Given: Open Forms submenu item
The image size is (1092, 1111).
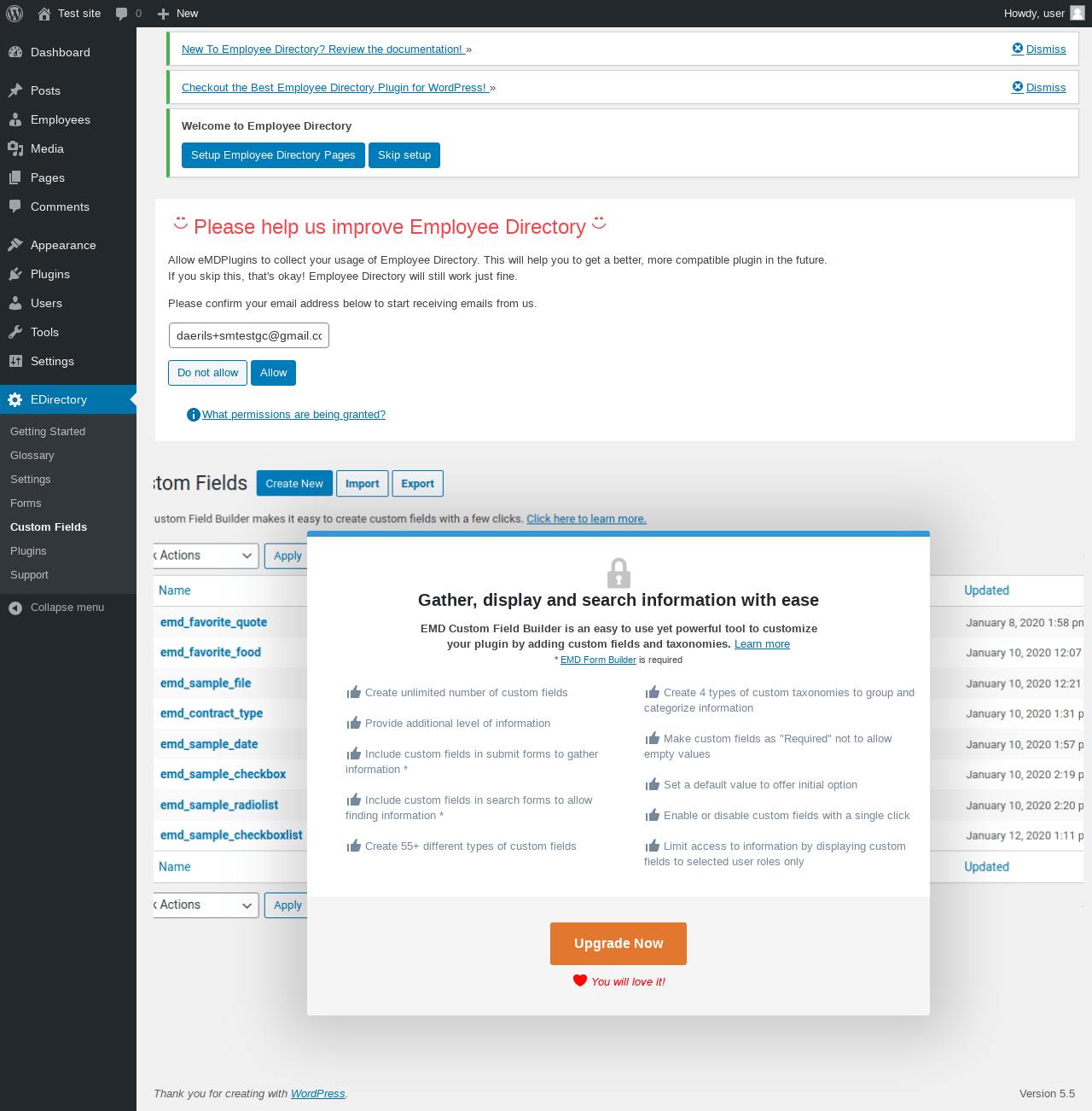Looking at the screenshot, I should point(26,503).
